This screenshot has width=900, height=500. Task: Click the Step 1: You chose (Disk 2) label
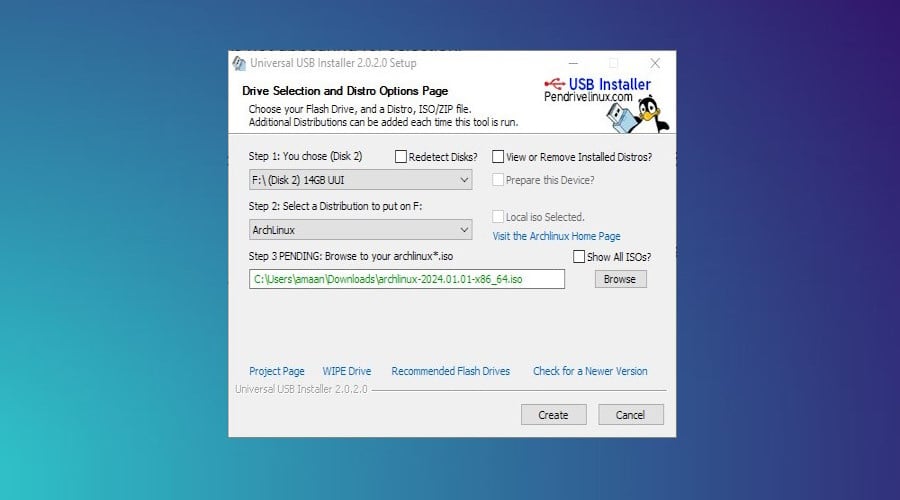coord(305,156)
